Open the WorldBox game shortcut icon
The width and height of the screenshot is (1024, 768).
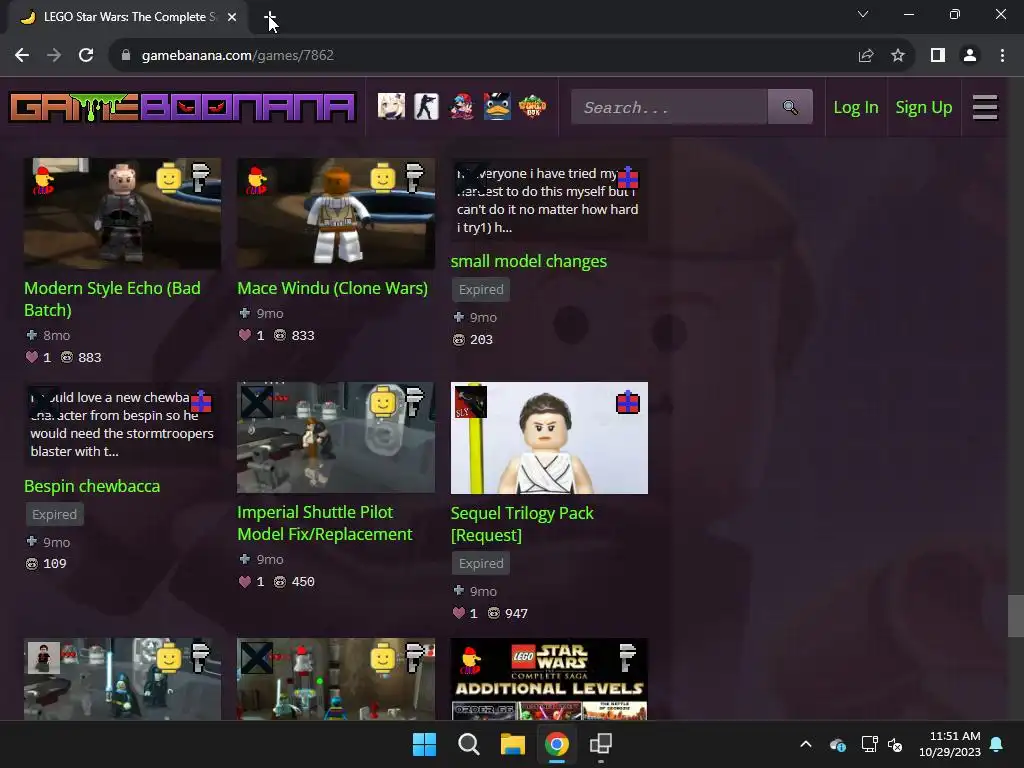(x=532, y=106)
